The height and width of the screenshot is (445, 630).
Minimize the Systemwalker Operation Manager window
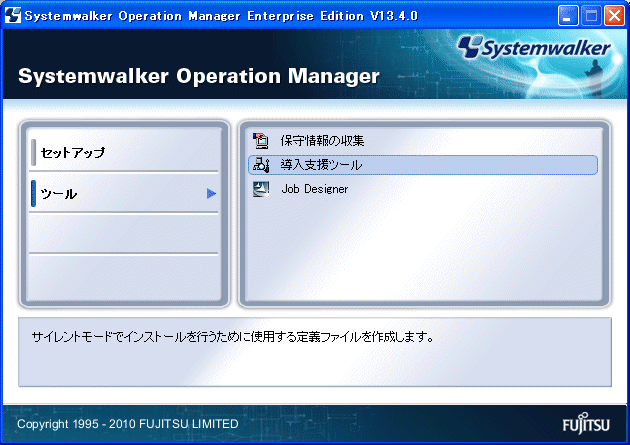click(x=568, y=16)
